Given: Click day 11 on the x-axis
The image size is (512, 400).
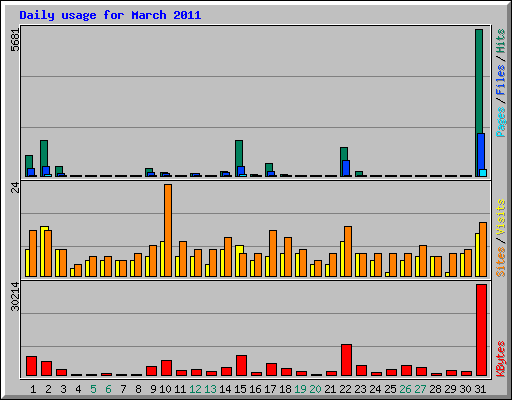Looking at the screenshot, I should tap(180, 389).
